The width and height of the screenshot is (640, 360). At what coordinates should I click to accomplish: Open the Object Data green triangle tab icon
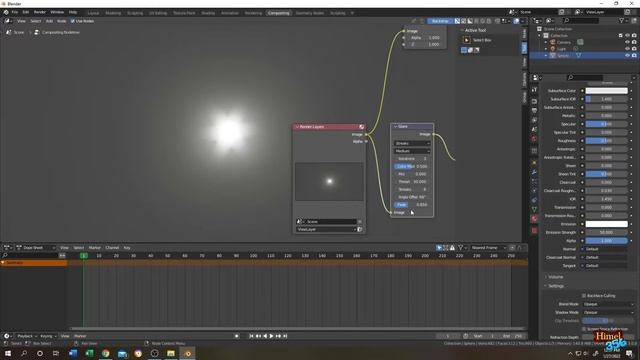coord(534,209)
